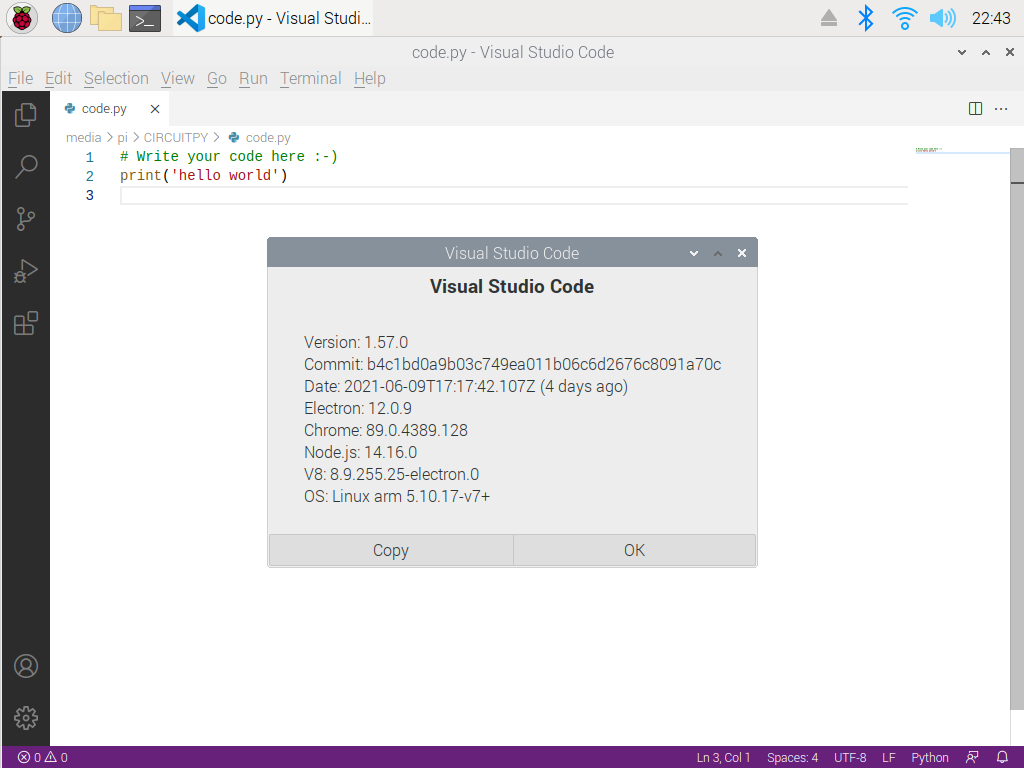Open the volume control tray icon
1024x768 pixels.
pos(942,18)
